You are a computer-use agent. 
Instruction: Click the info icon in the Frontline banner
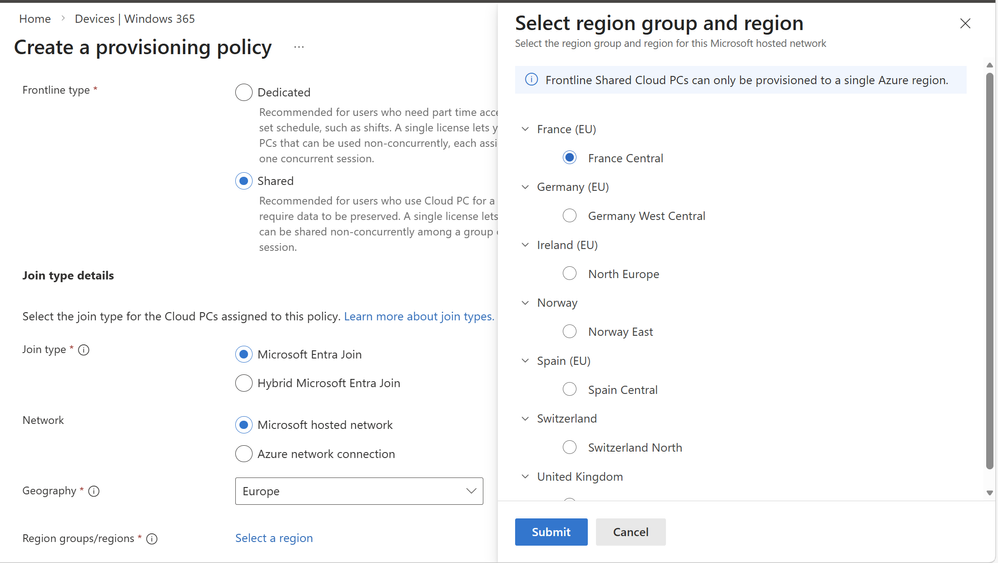pos(532,80)
